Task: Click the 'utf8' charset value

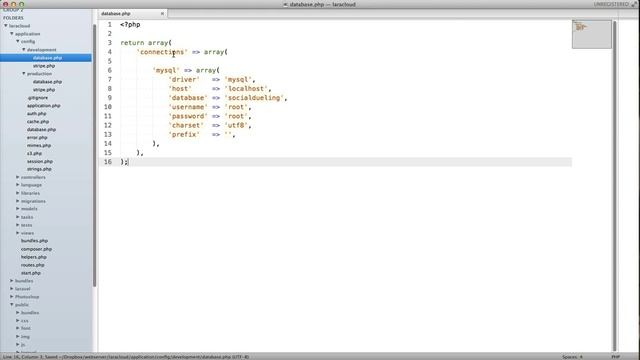Action: (x=236, y=125)
